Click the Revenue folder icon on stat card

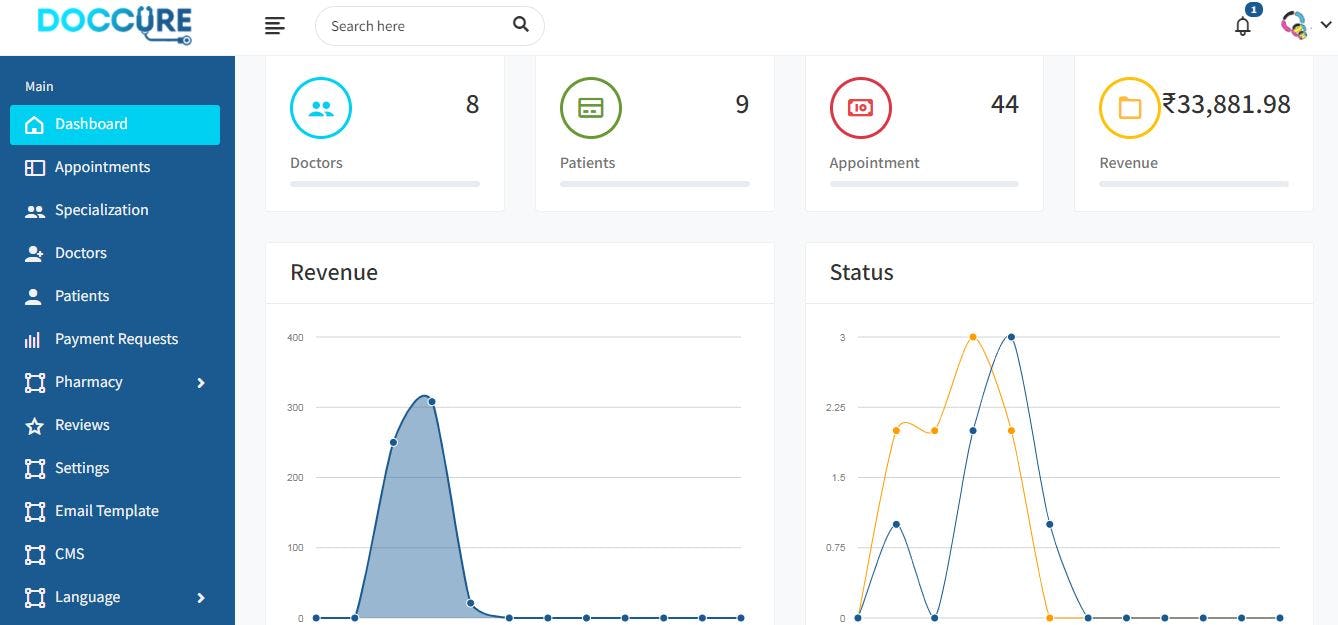tap(1129, 107)
